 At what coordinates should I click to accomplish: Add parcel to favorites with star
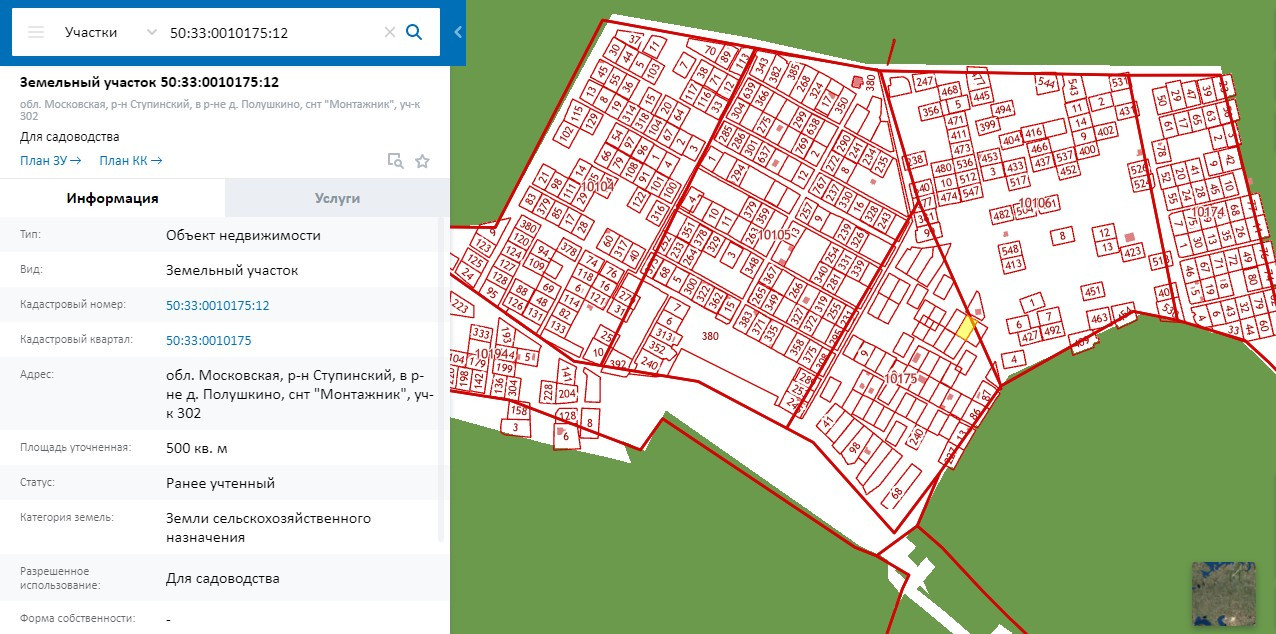[x=422, y=161]
